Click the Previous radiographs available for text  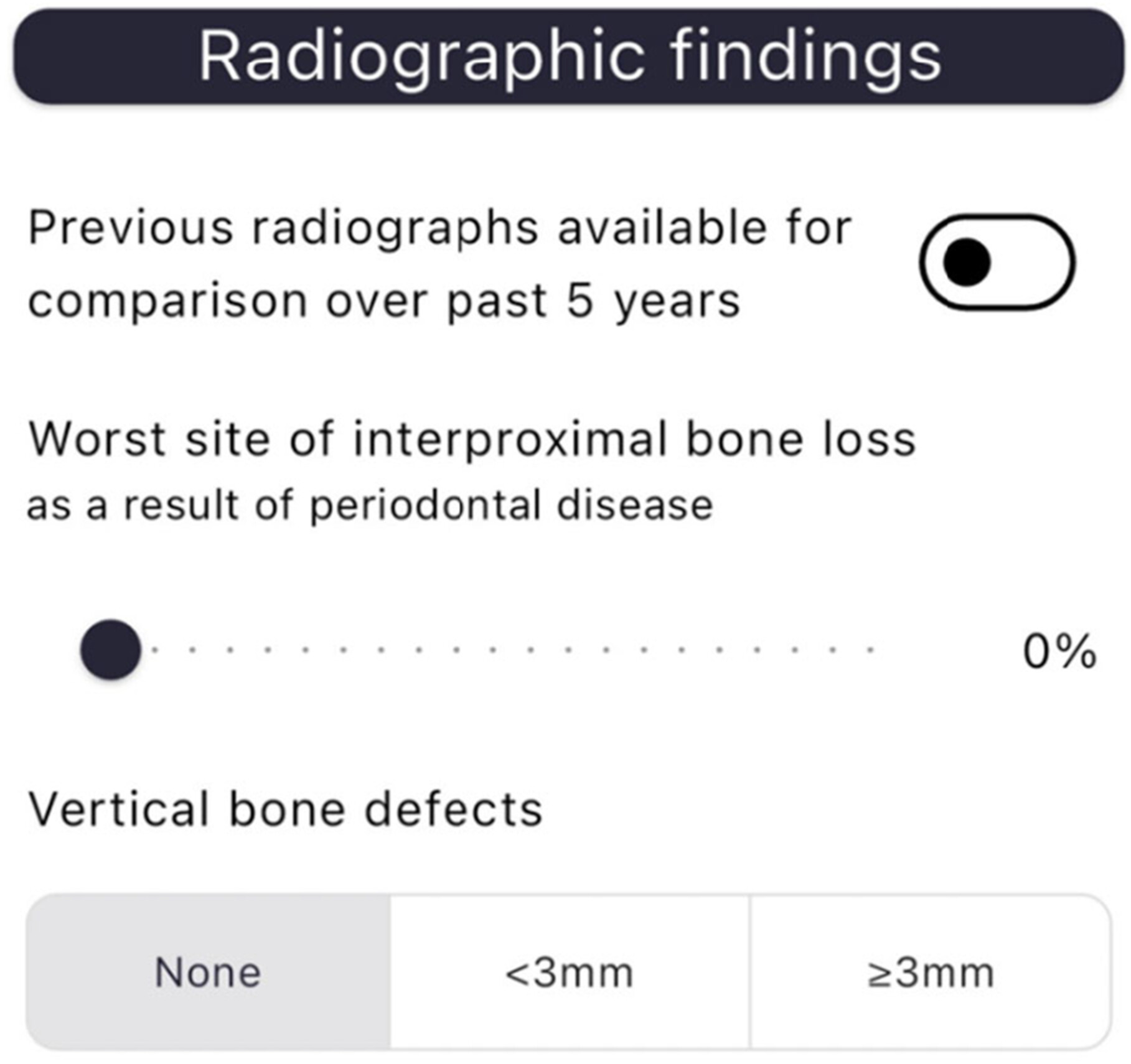(439, 228)
